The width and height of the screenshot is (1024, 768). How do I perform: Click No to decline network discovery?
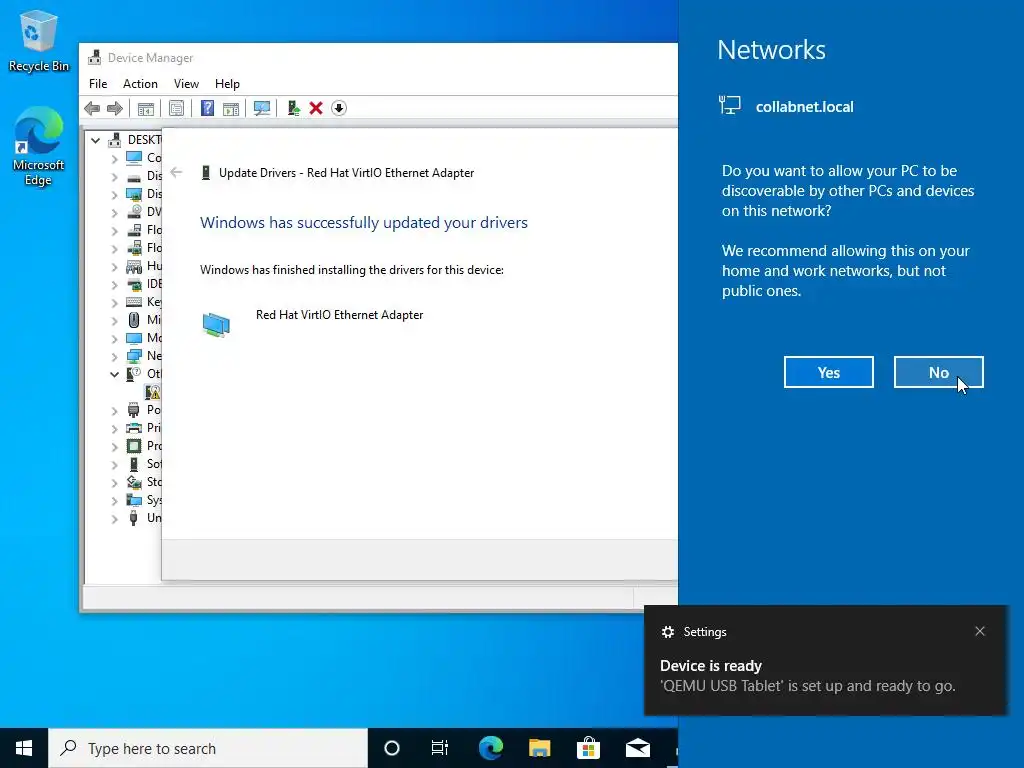point(938,372)
